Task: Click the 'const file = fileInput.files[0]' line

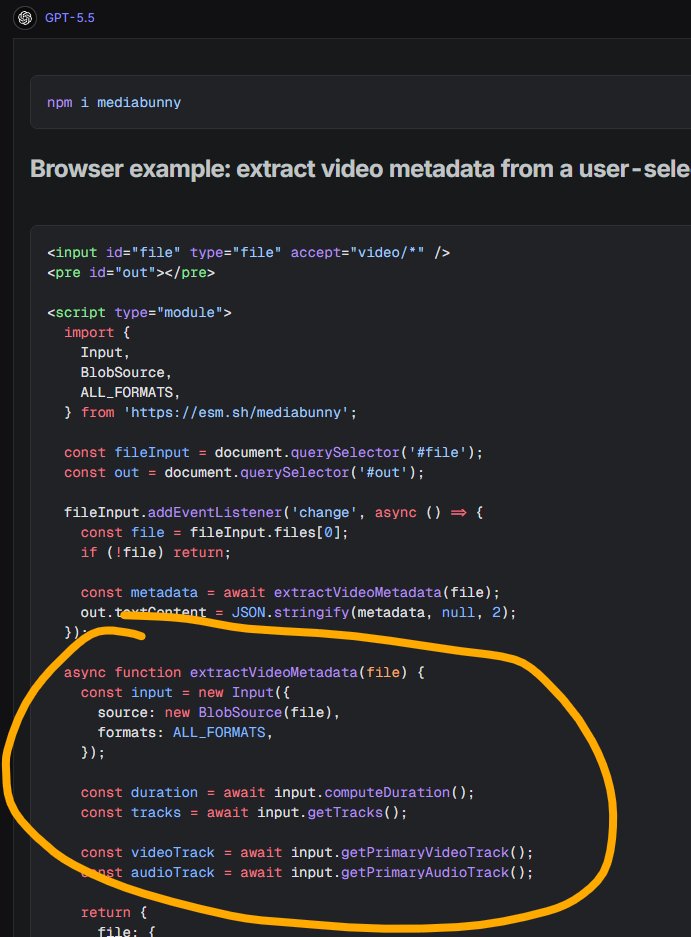Action: (214, 532)
